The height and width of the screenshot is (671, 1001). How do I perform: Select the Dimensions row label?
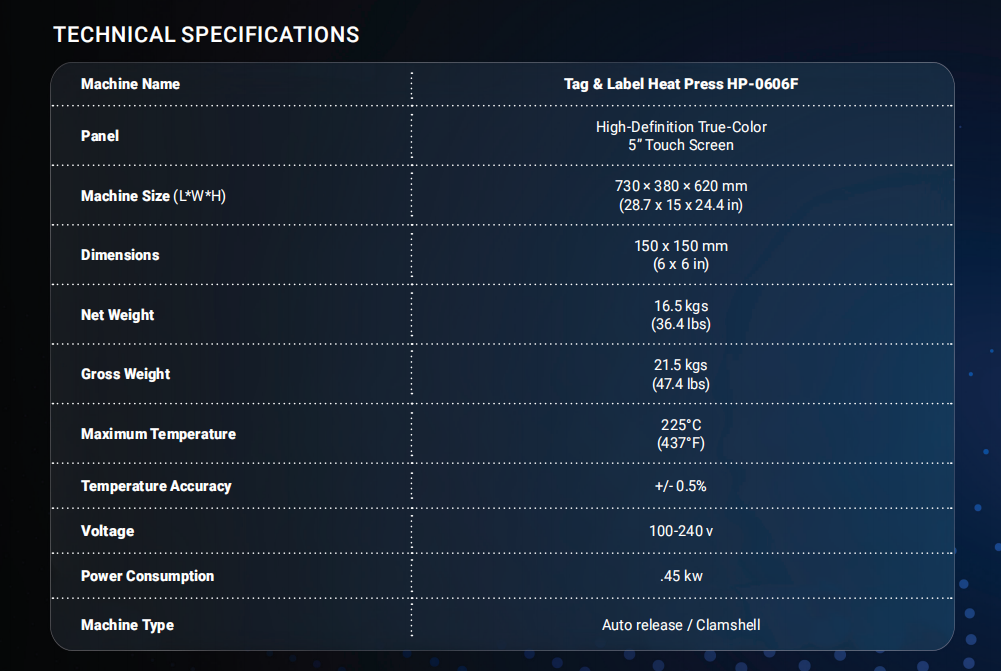point(120,255)
